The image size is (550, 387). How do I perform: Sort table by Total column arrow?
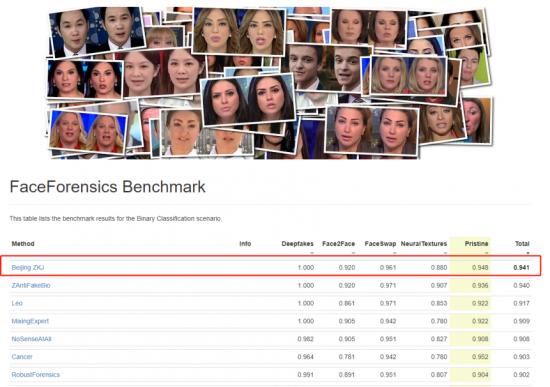point(527,253)
